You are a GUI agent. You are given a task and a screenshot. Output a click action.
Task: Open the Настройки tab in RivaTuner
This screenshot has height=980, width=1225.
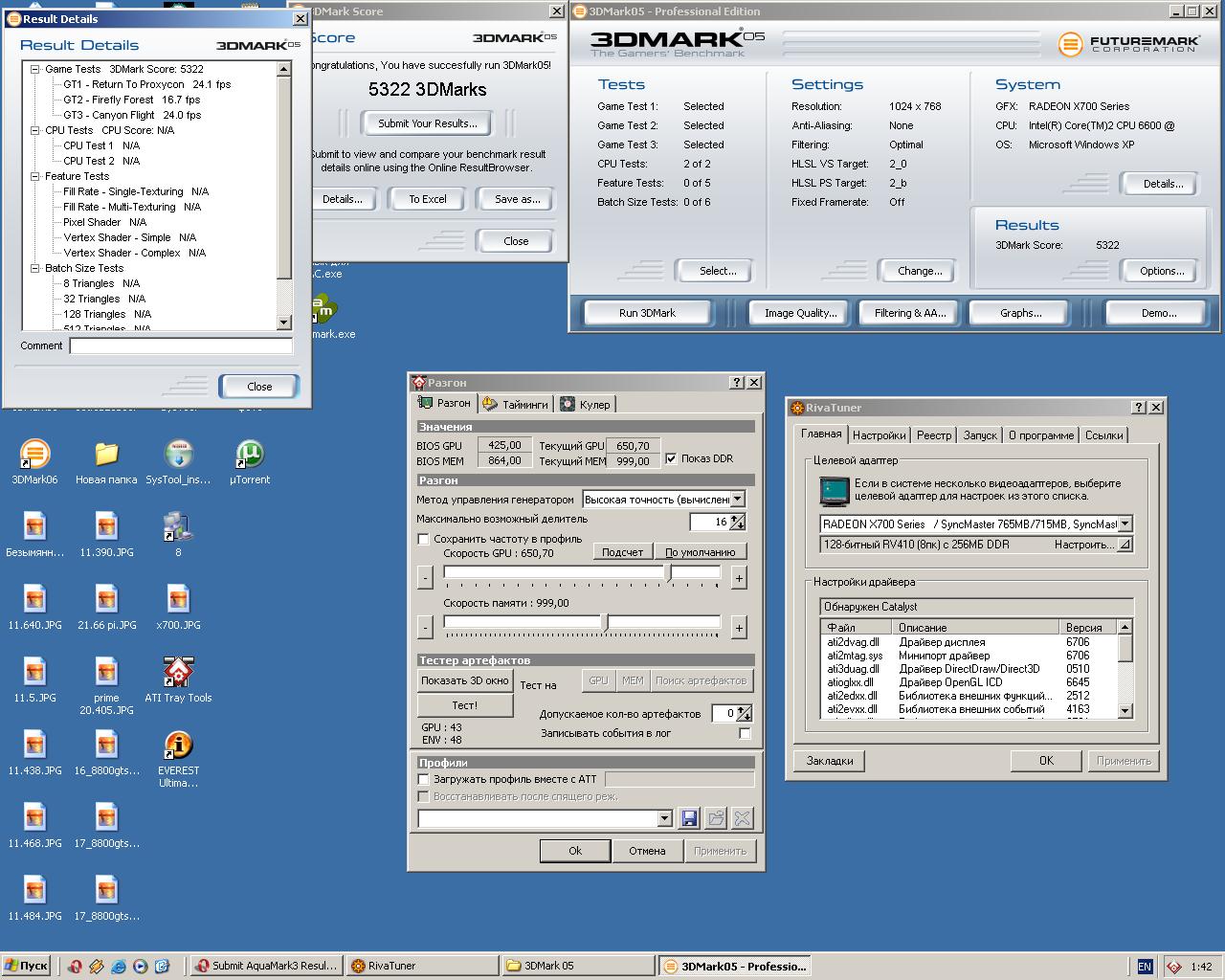(879, 435)
